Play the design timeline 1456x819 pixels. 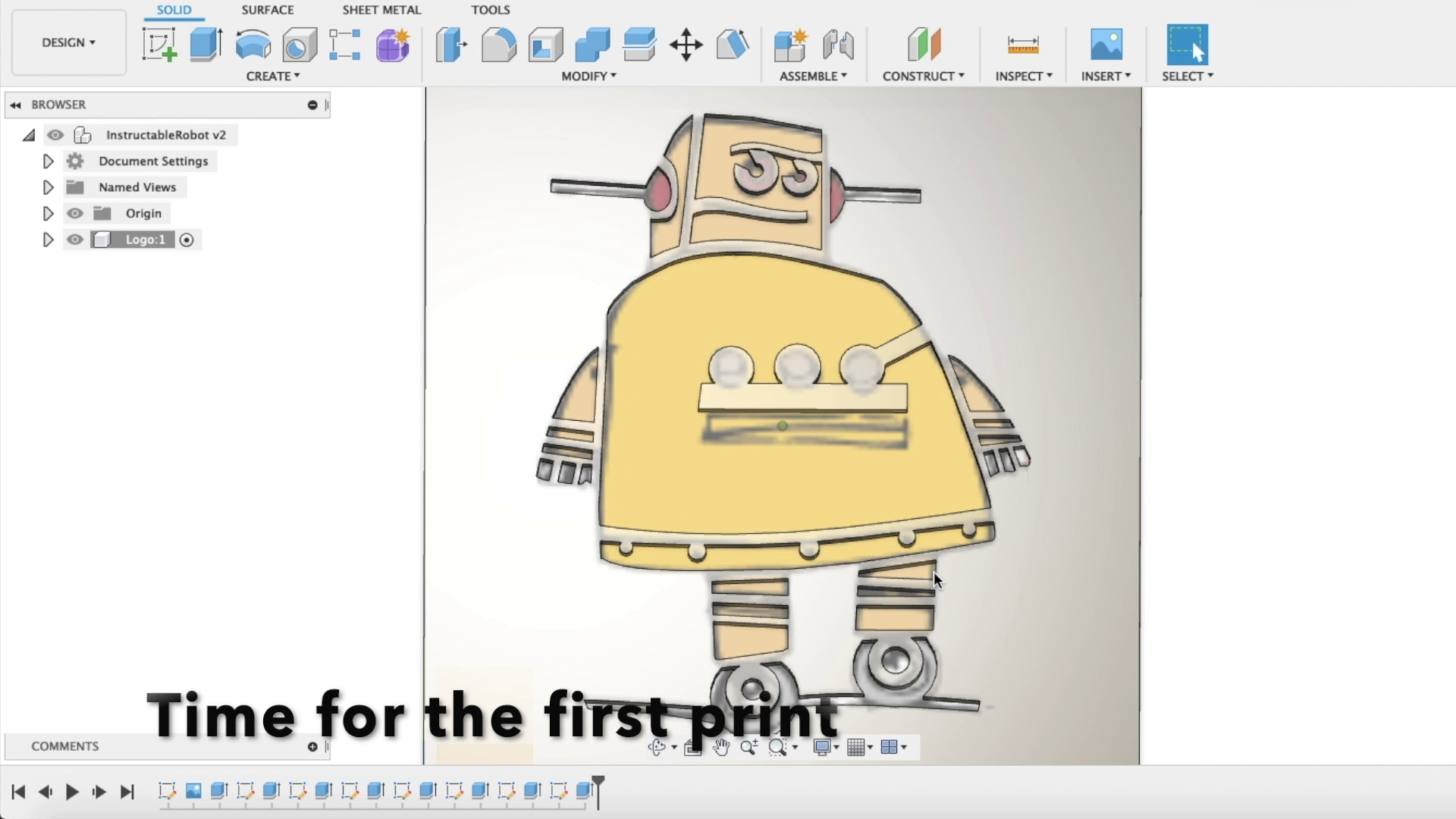click(x=71, y=791)
